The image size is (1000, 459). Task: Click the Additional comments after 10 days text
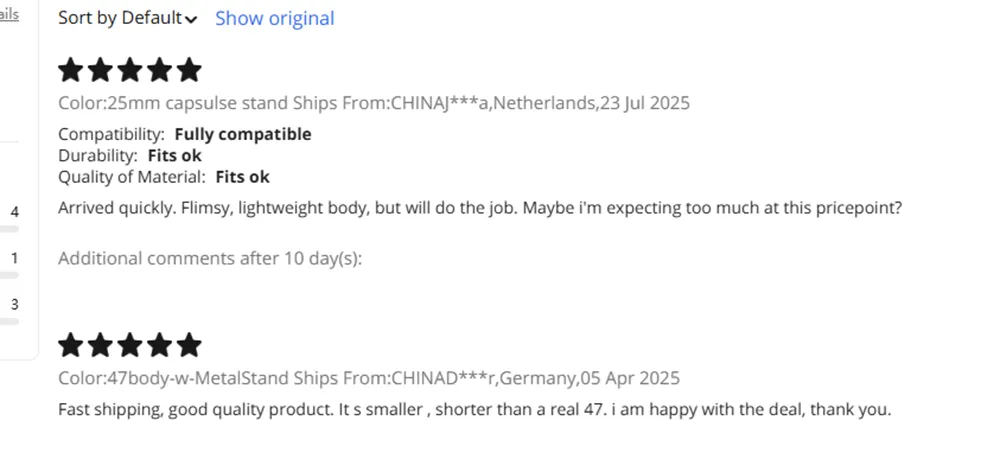click(x=210, y=258)
